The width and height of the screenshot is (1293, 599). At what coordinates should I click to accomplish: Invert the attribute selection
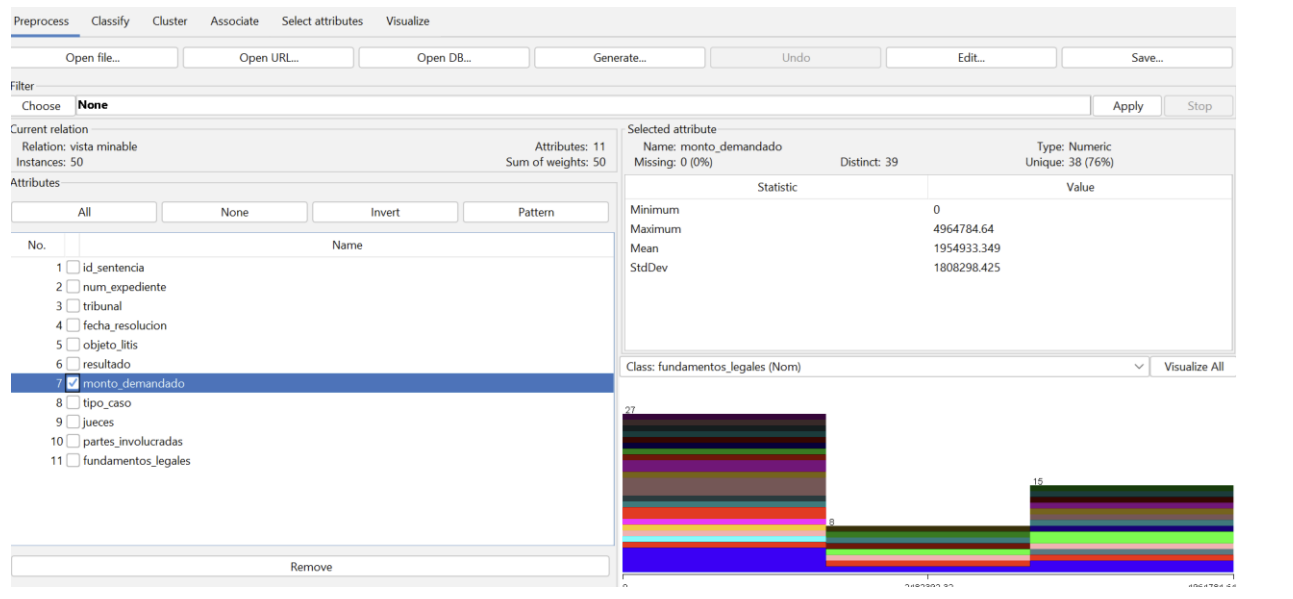(x=385, y=212)
